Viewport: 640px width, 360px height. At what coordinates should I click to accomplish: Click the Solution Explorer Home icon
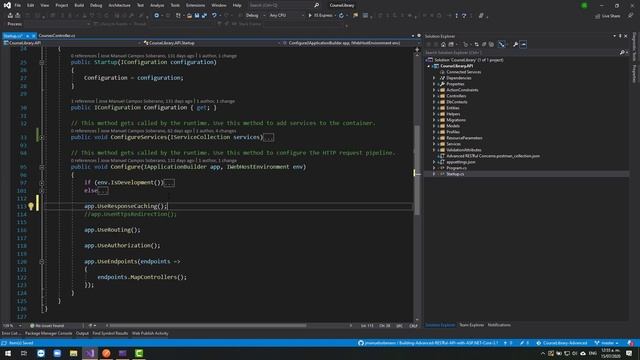(x=443, y=44)
